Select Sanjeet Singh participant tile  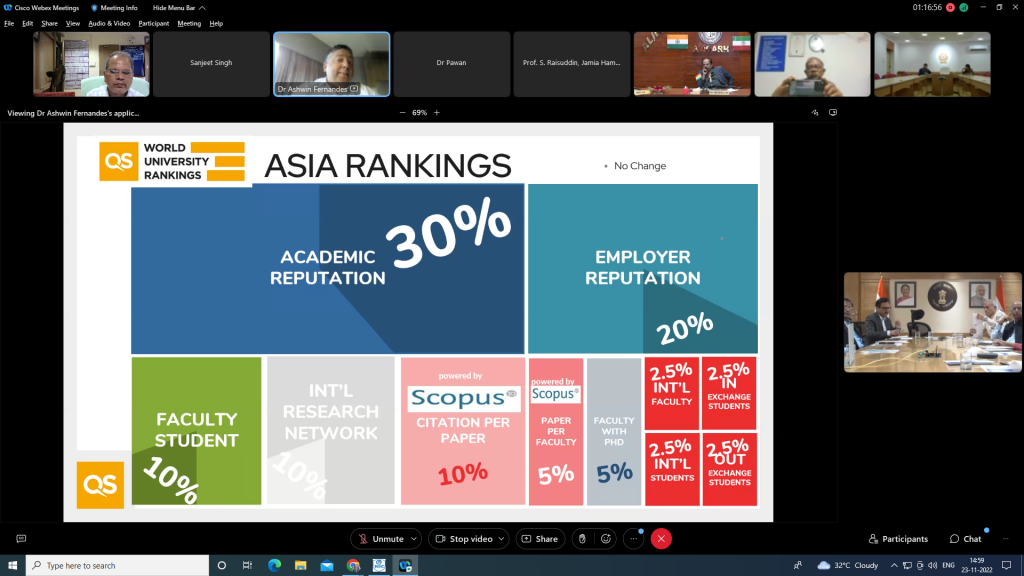(211, 64)
